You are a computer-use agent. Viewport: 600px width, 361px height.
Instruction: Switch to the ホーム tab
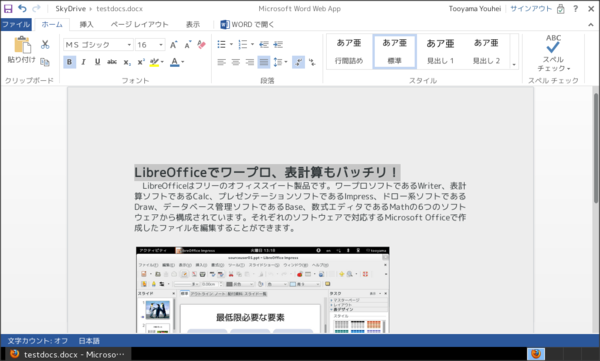point(52,25)
